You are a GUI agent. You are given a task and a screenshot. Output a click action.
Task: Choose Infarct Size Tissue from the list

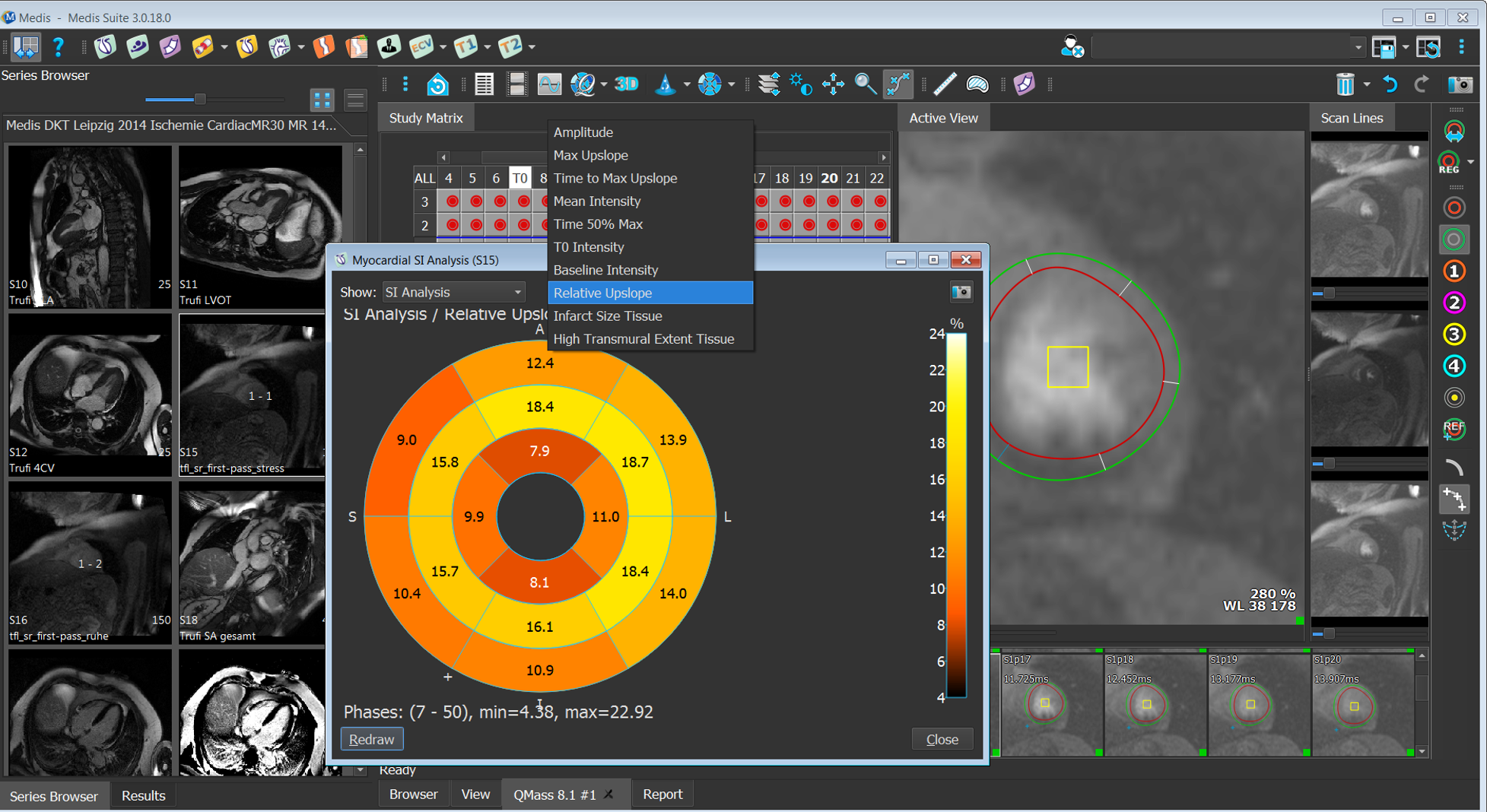[608, 316]
